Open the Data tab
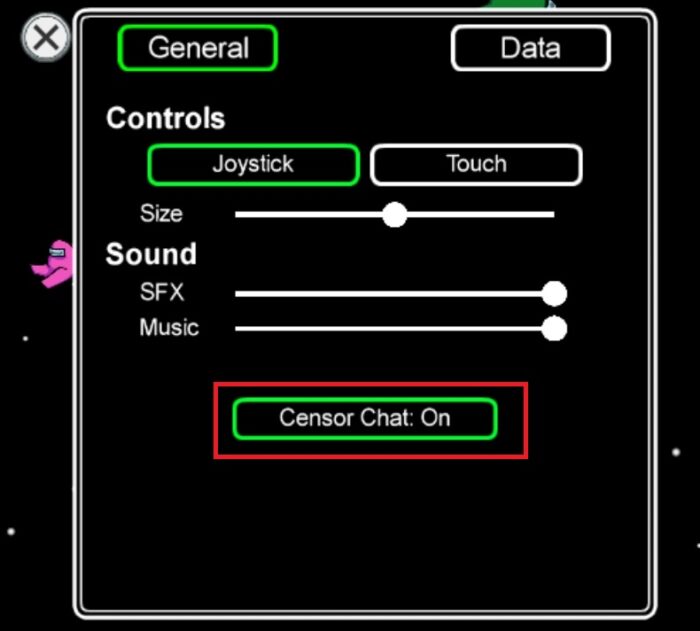Image resolution: width=700 pixels, height=631 pixels. pos(531,48)
